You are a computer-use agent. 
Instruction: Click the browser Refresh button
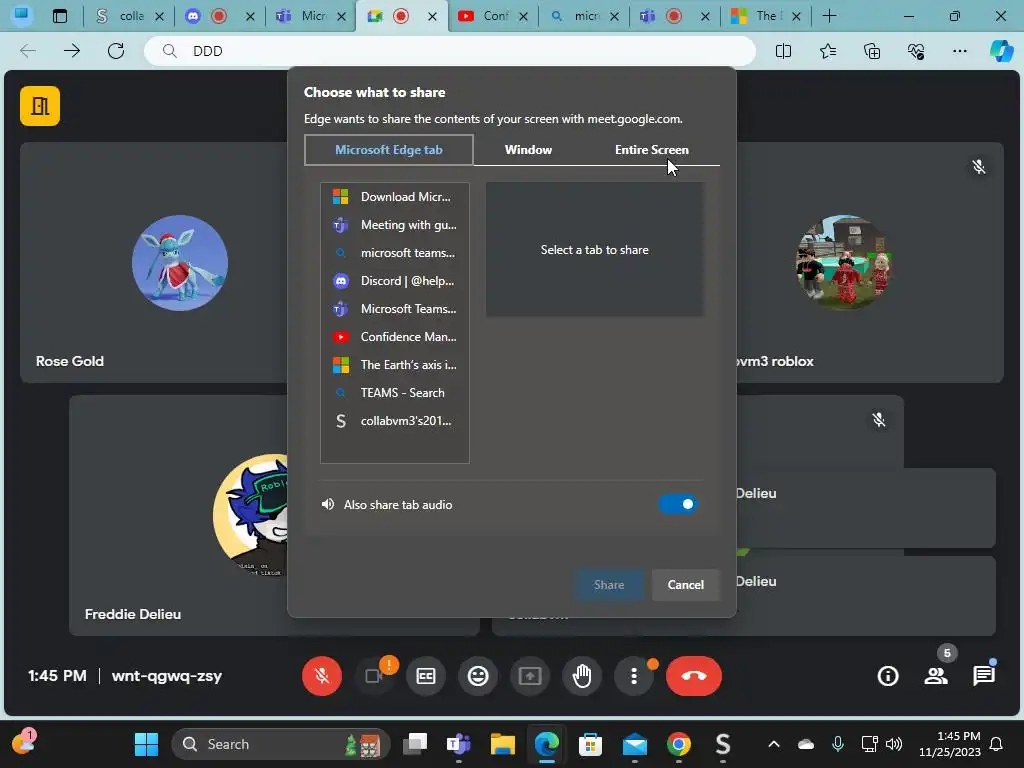[116, 51]
